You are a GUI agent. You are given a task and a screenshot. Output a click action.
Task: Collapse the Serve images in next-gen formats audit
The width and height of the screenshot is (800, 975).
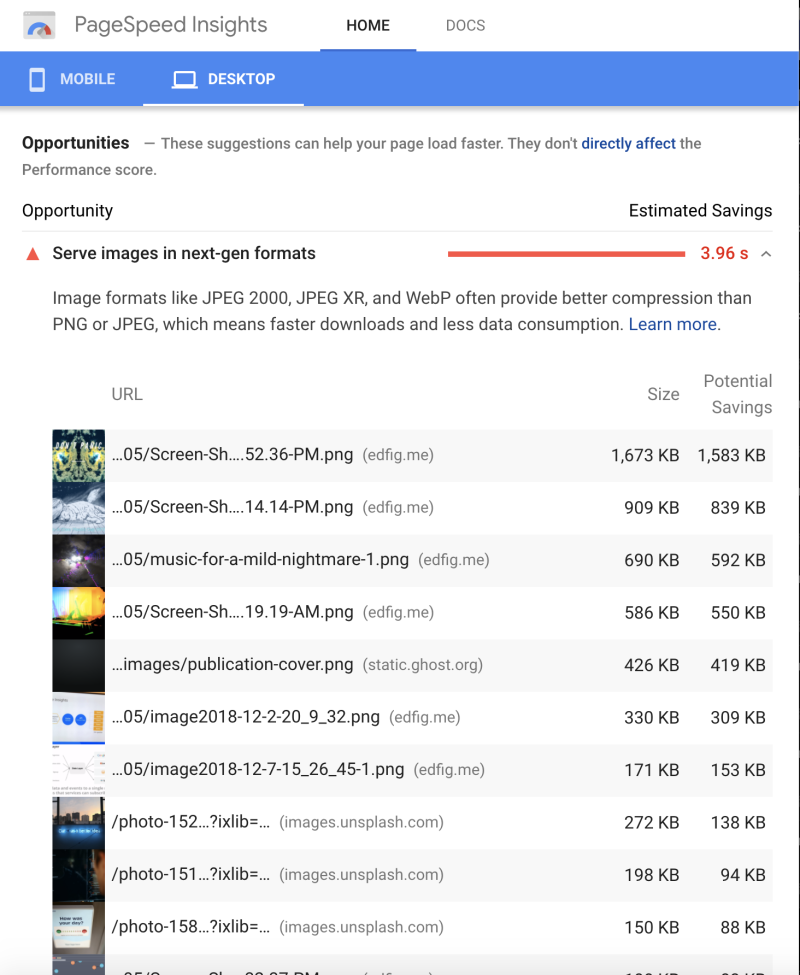(x=766, y=254)
